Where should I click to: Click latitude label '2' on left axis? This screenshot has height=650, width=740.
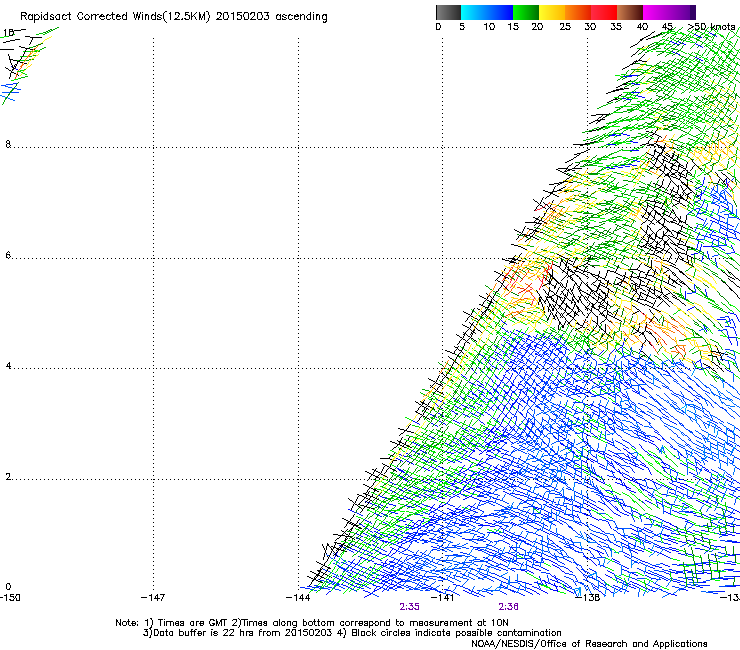(8, 477)
